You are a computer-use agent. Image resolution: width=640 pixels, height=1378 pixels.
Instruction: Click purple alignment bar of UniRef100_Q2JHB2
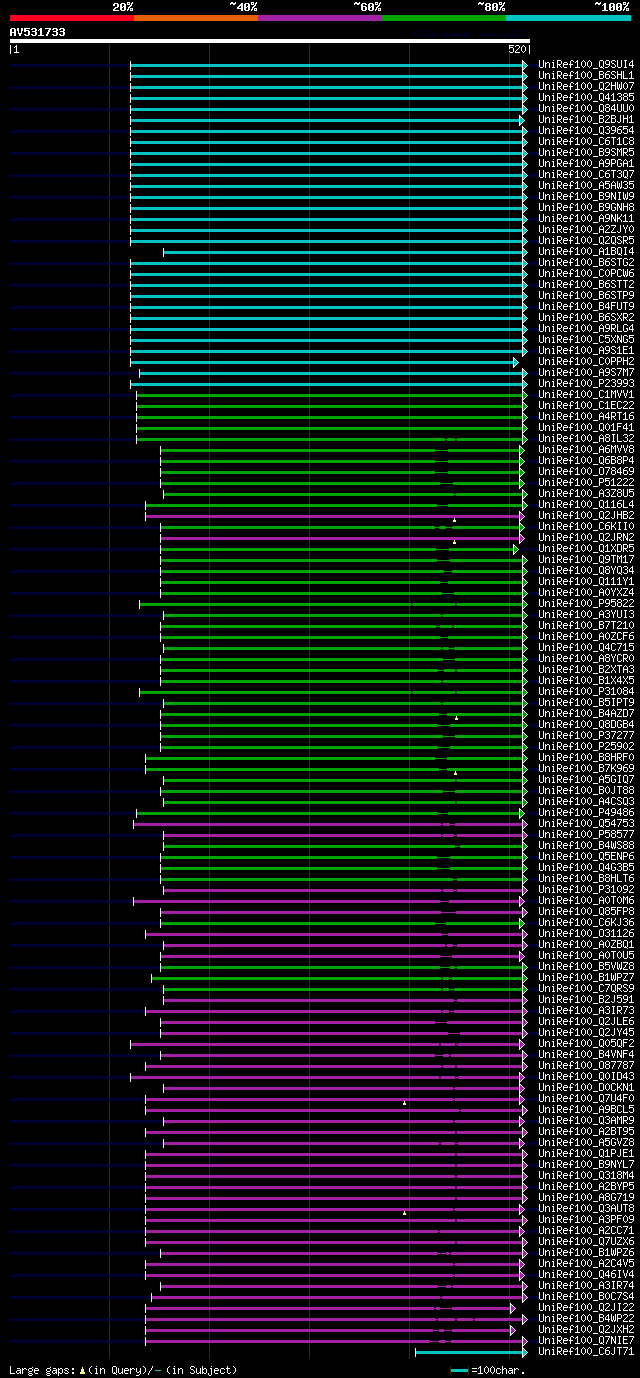[333, 516]
